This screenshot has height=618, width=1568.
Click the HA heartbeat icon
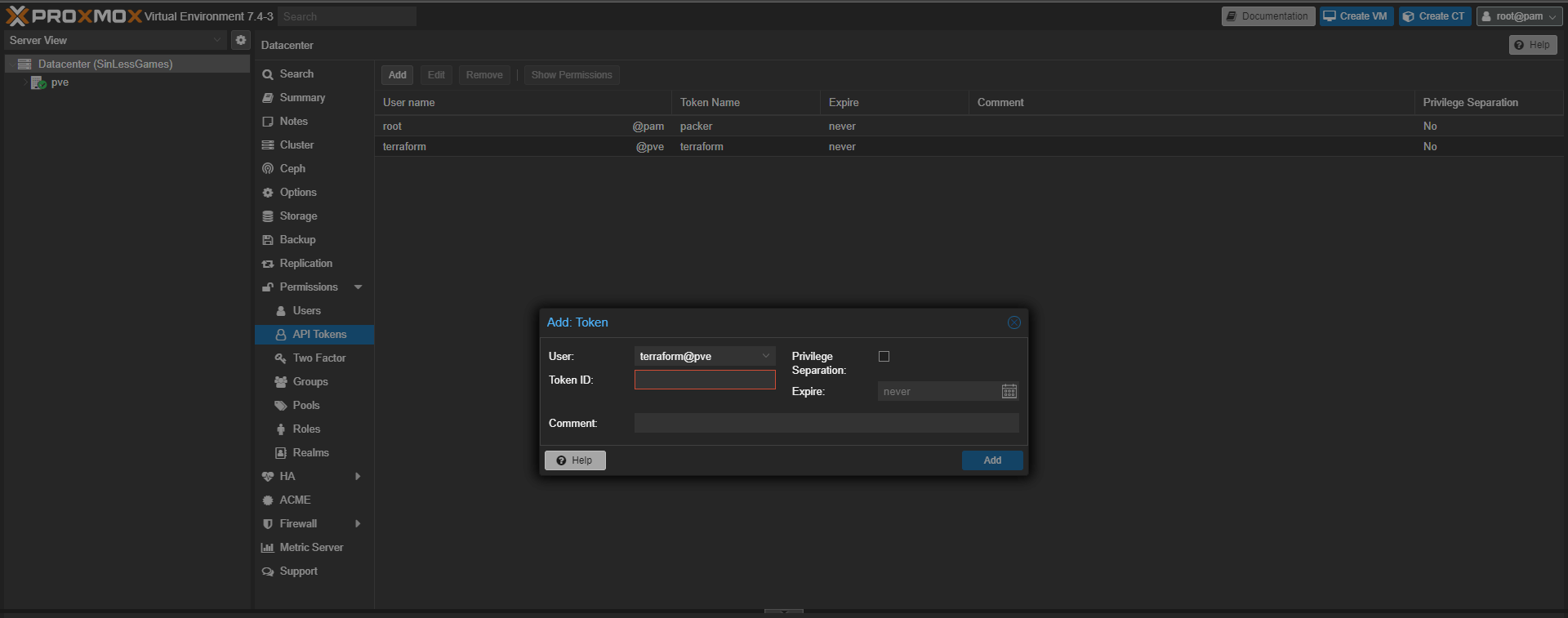(x=268, y=477)
